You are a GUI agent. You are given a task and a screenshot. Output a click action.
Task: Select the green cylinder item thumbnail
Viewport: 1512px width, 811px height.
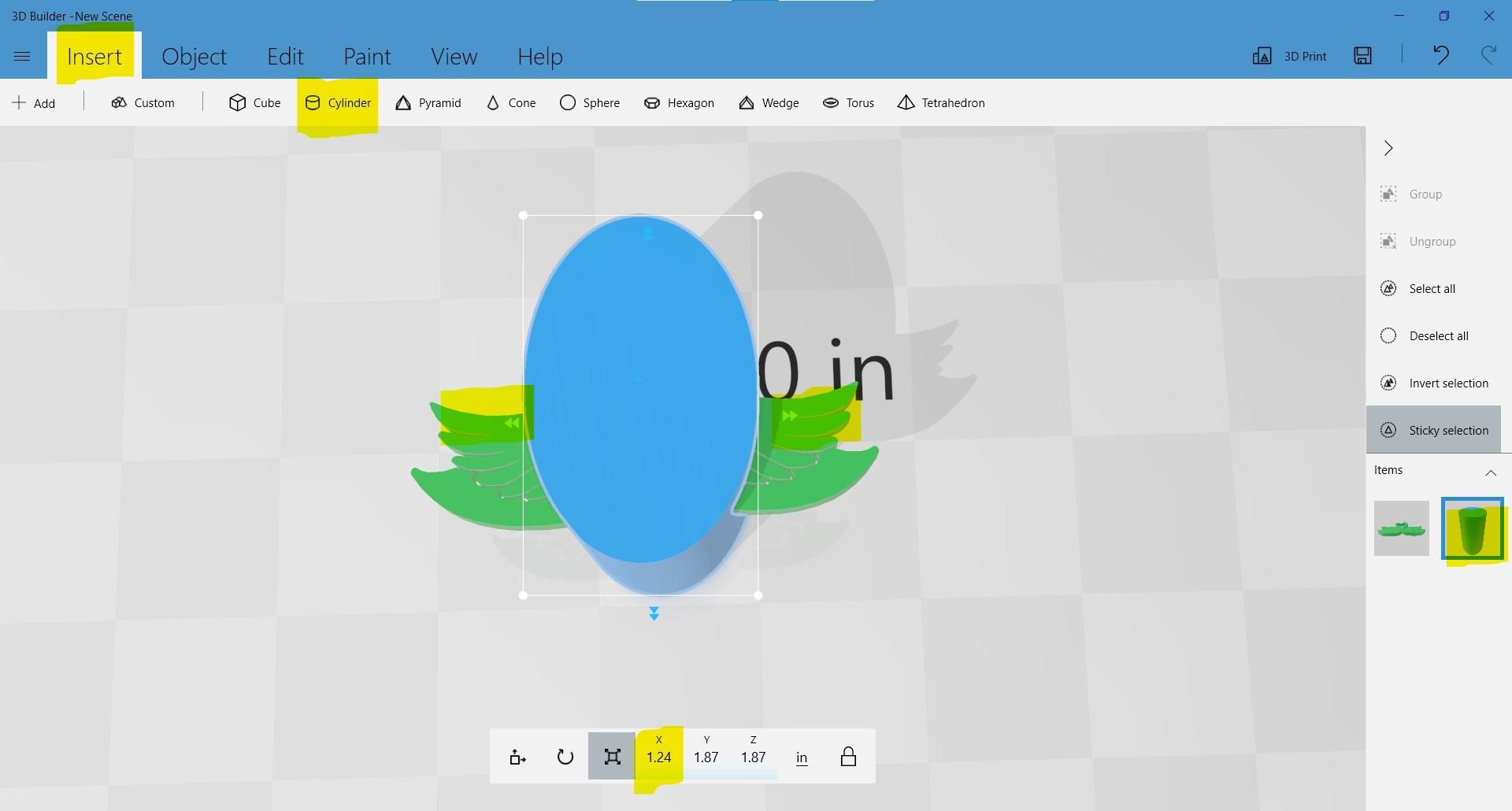pos(1473,528)
